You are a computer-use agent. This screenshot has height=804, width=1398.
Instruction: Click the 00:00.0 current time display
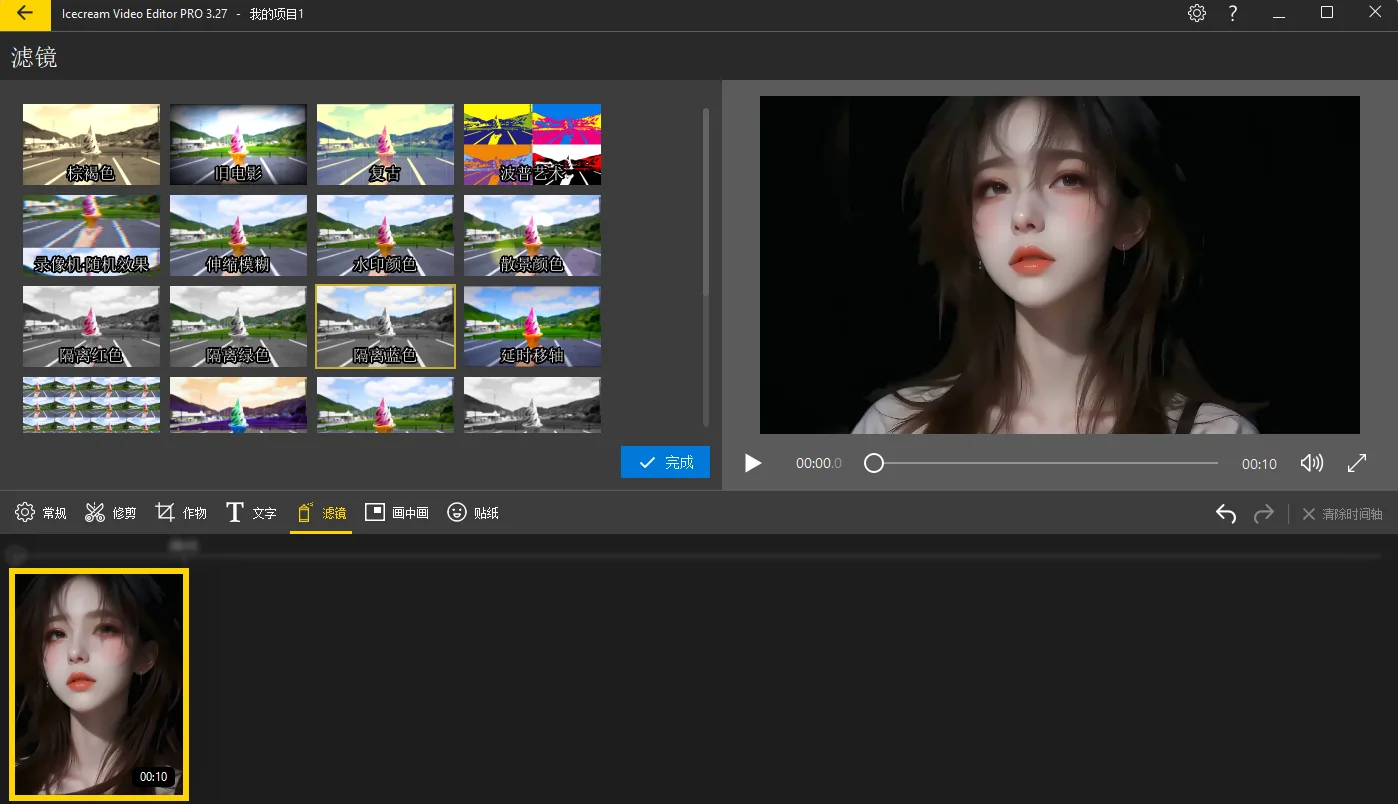point(819,464)
